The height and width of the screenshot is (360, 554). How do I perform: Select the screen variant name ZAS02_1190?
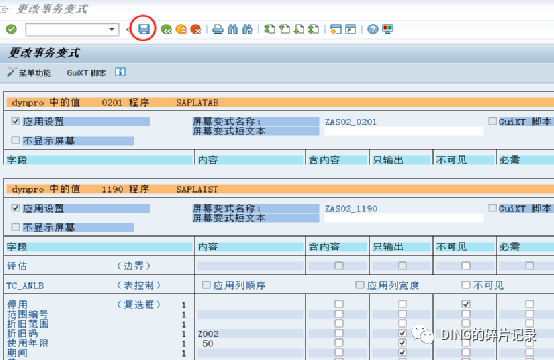(351, 209)
